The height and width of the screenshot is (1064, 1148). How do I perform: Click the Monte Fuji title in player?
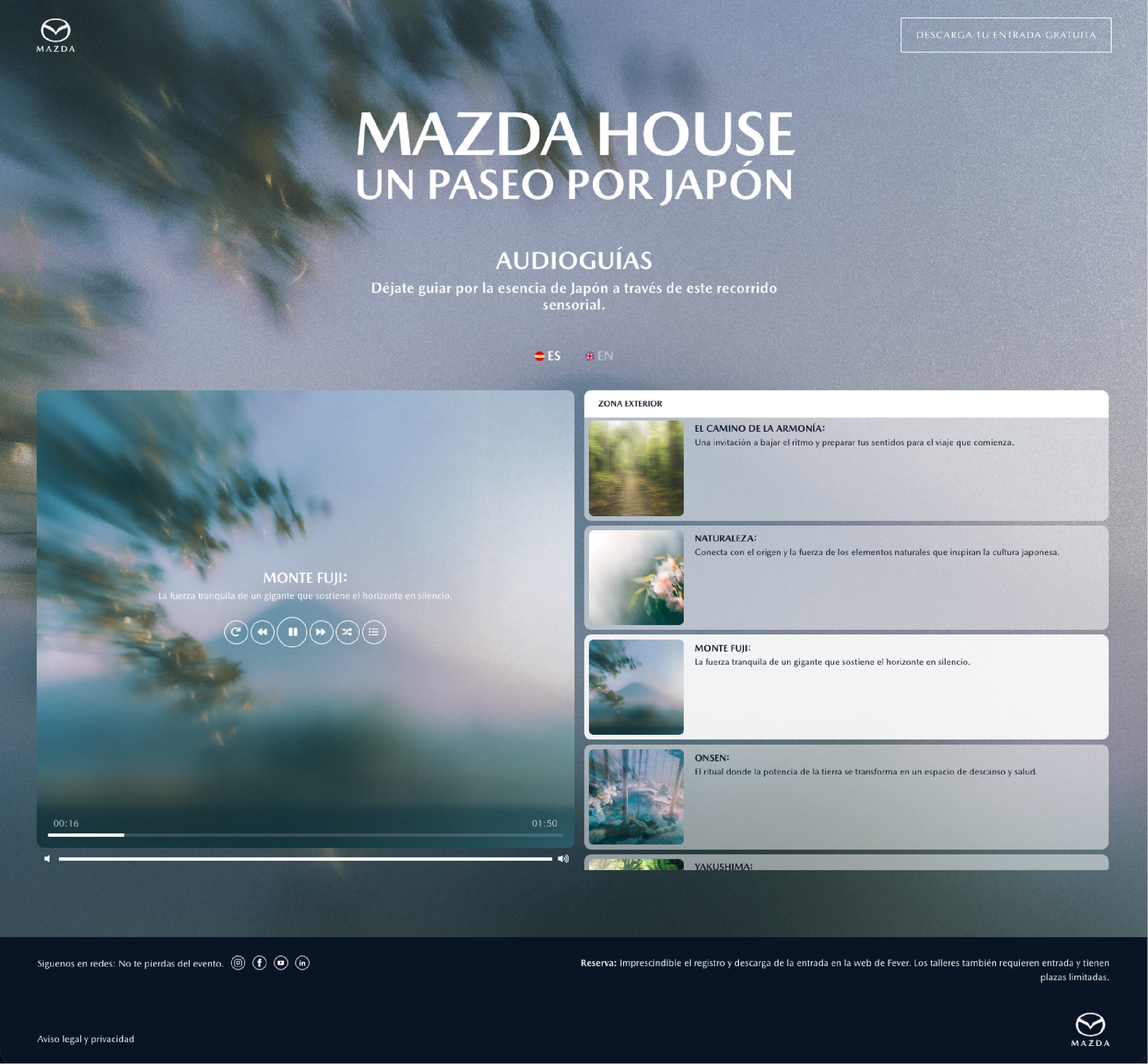(x=305, y=577)
